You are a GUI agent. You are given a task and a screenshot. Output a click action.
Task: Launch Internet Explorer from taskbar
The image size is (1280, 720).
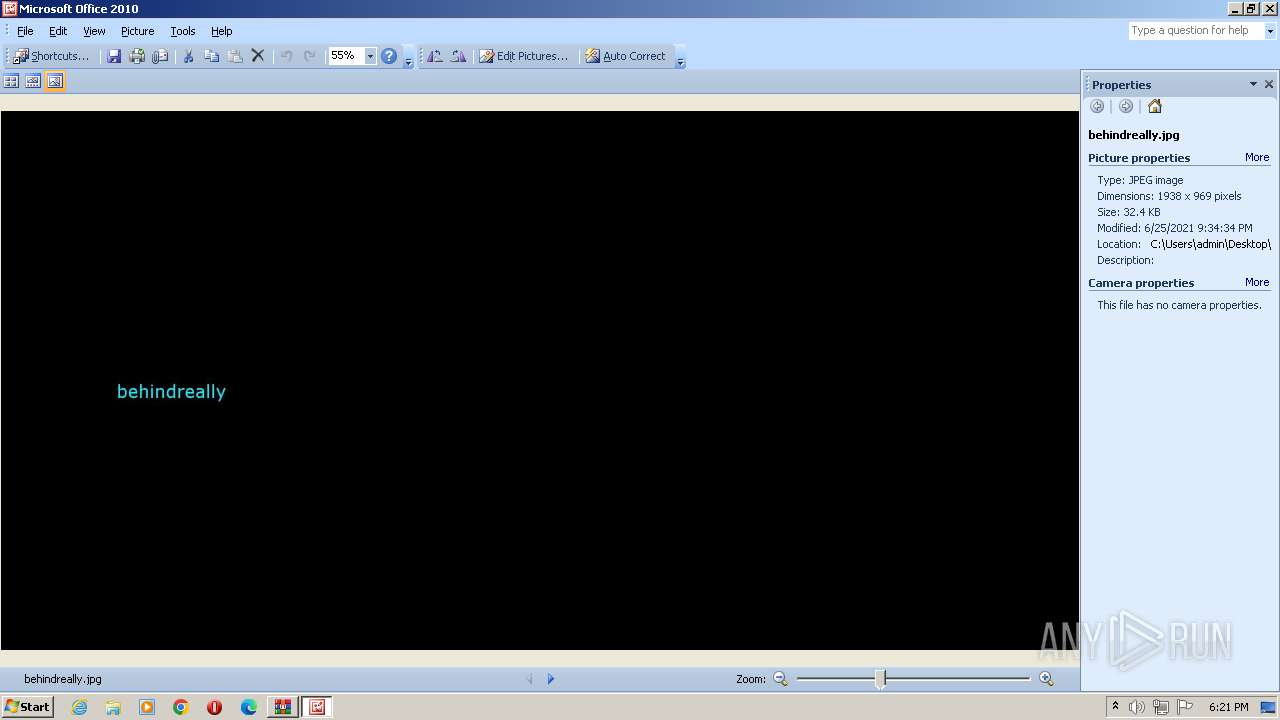click(79, 707)
